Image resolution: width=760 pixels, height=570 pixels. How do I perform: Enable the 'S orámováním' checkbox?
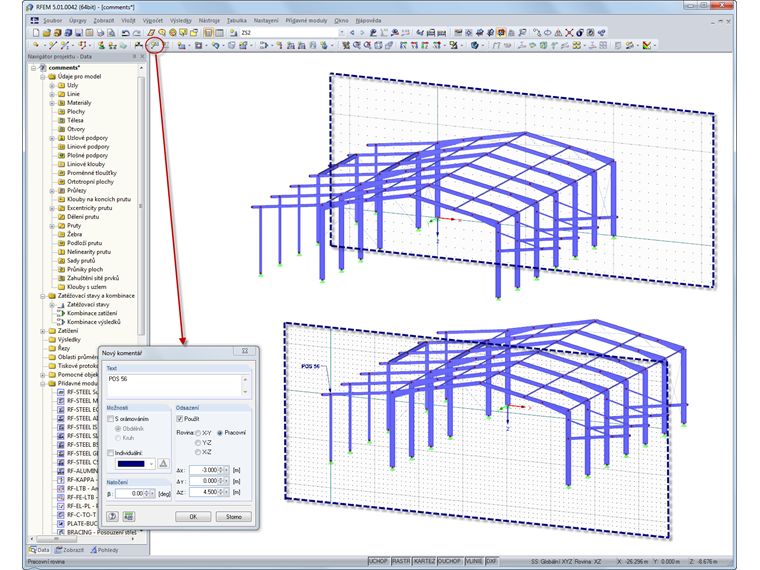pos(111,418)
